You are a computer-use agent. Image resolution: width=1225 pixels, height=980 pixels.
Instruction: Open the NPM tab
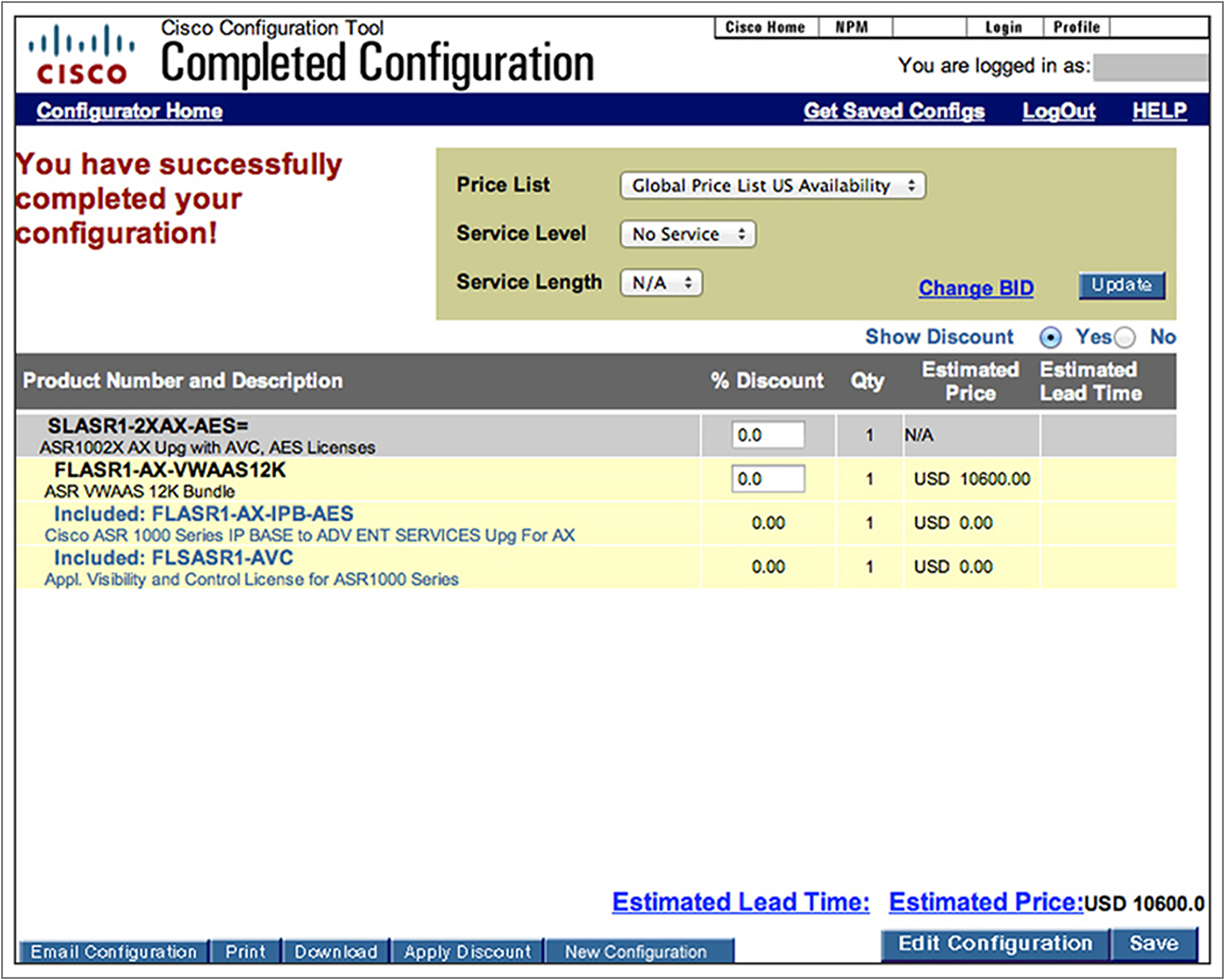[x=852, y=27]
